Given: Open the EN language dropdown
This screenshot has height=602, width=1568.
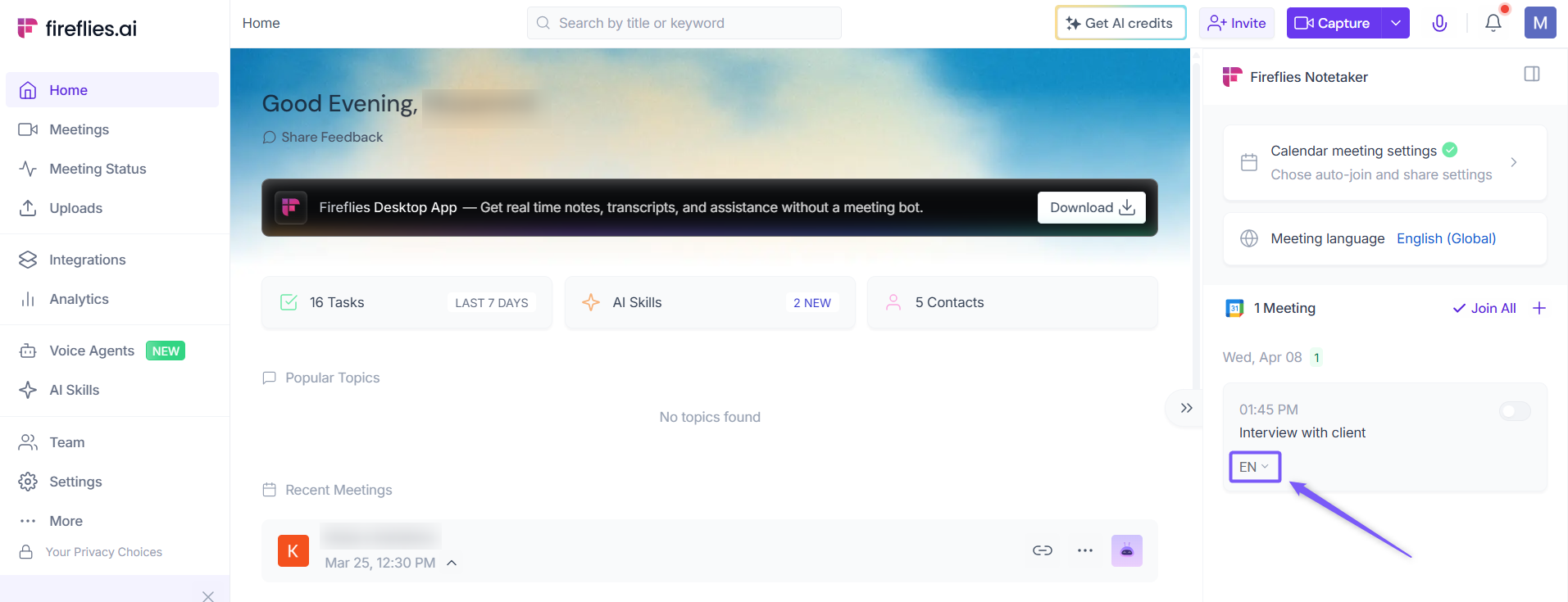Looking at the screenshot, I should (x=1254, y=467).
